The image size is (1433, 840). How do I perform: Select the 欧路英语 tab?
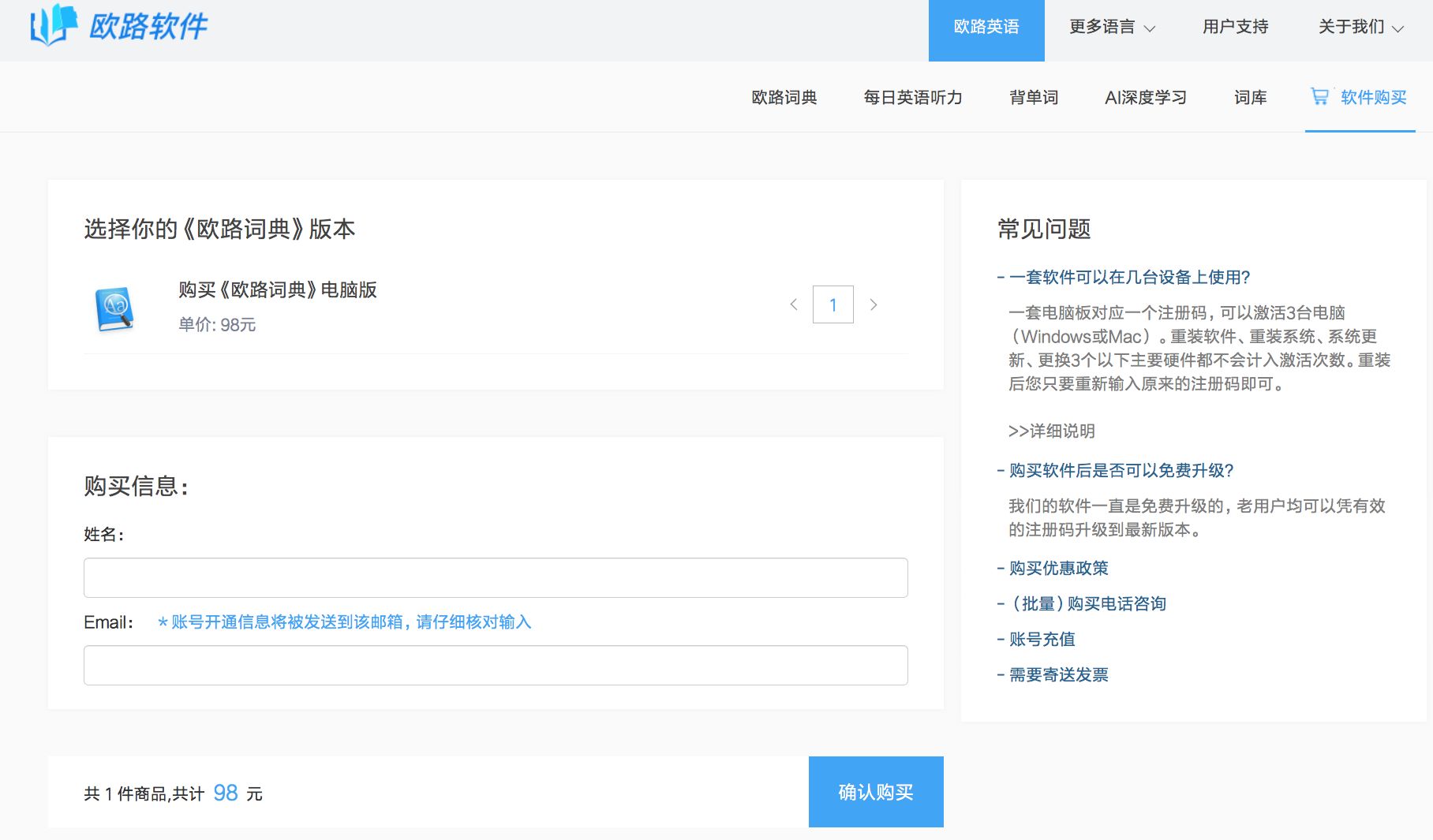click(x=986, y=27)
